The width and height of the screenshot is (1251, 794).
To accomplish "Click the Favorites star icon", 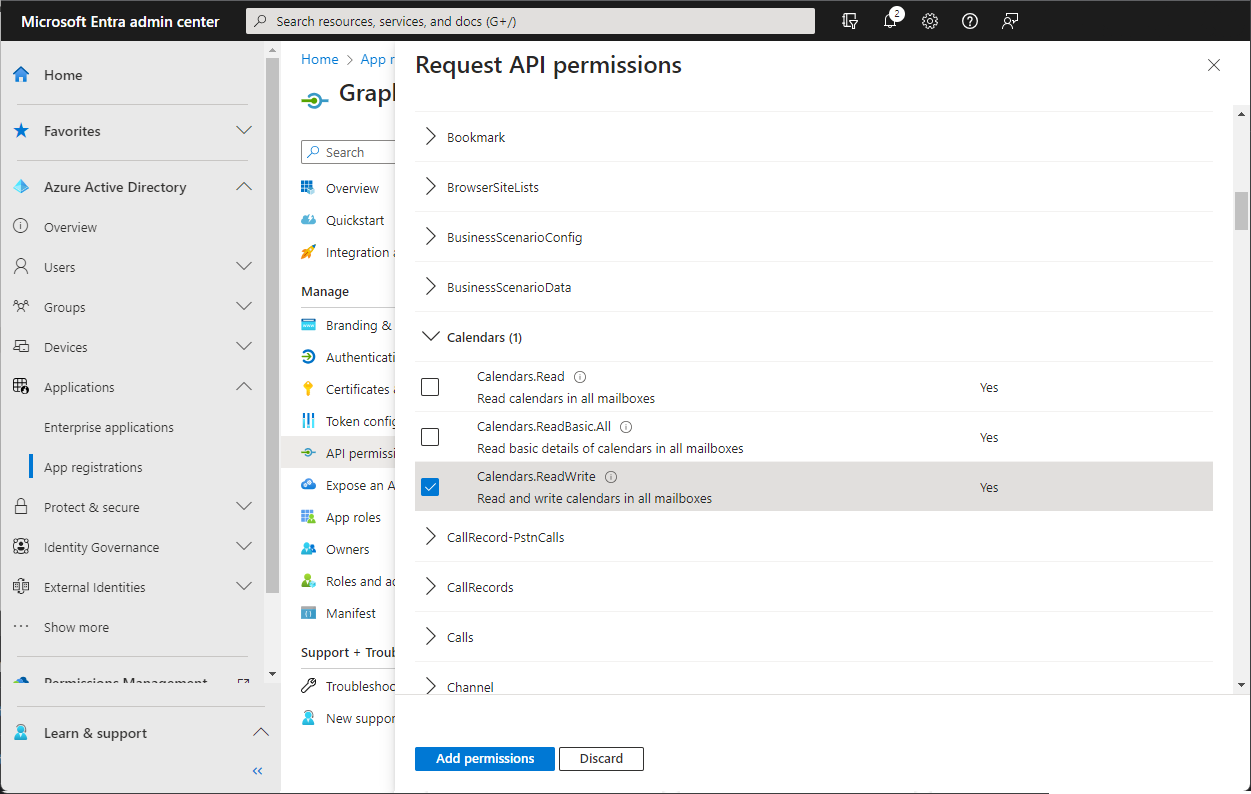I will click(21, 131).
